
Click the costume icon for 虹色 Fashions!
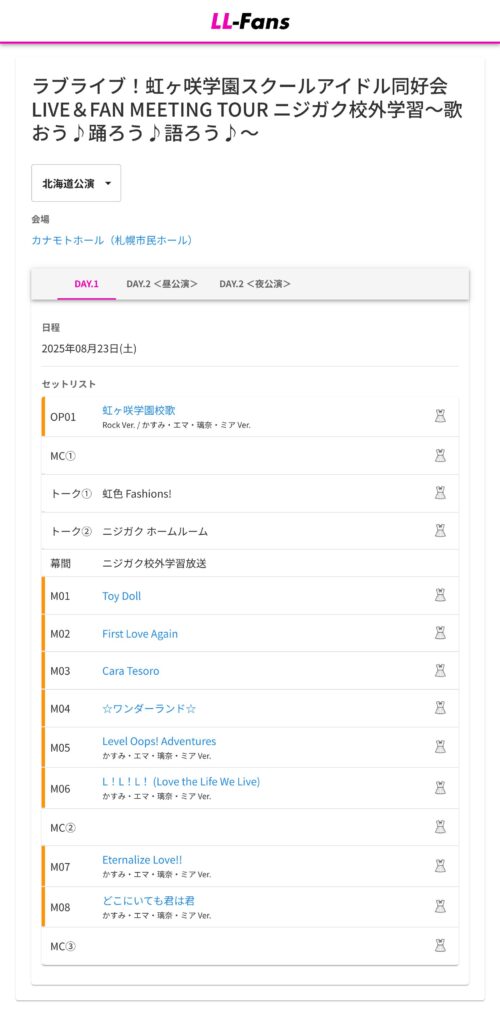click(440, 493)
